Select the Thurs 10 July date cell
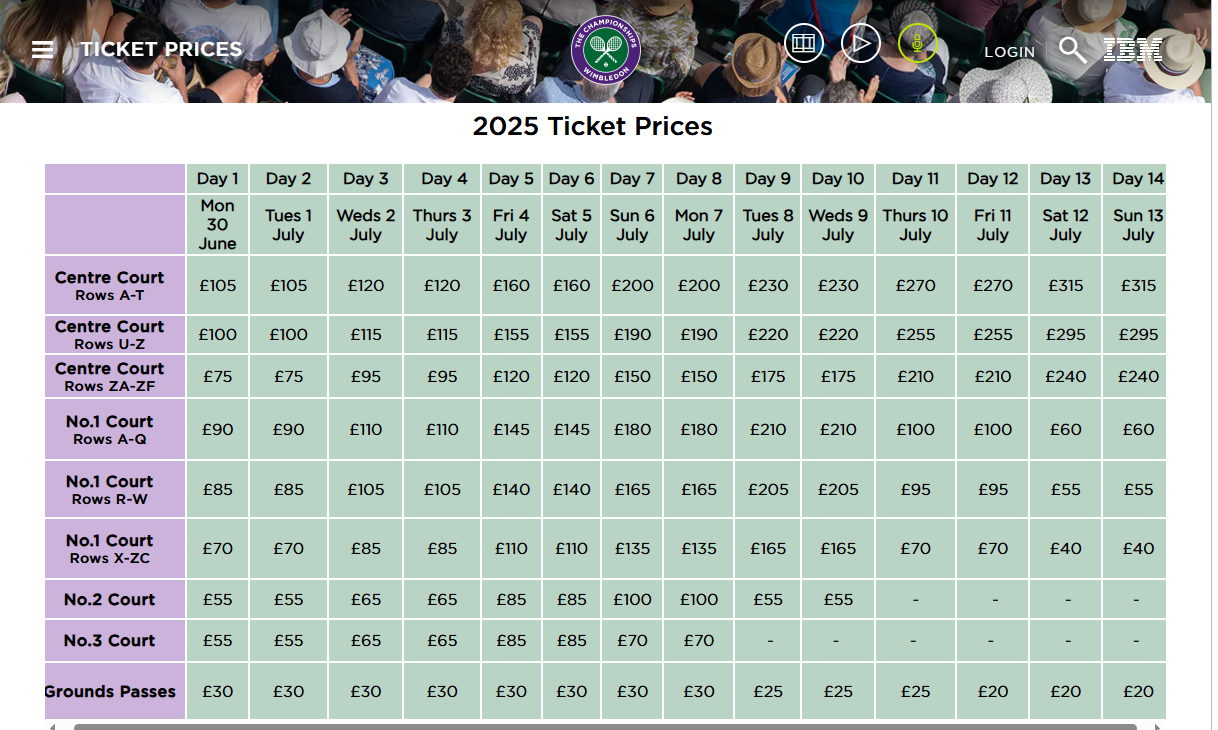1218x730 pixels. 915,225
